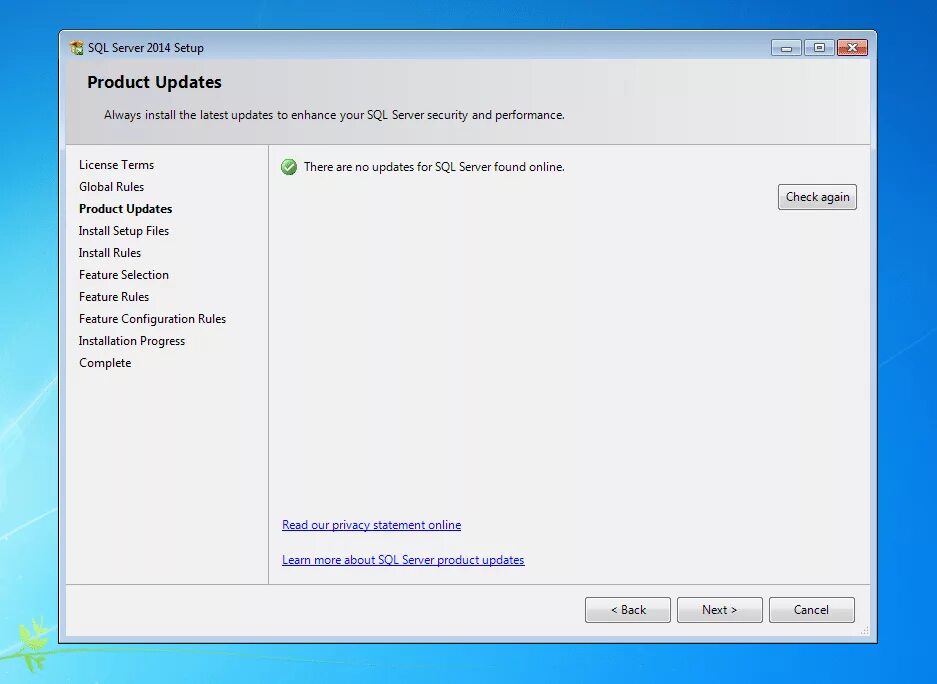Go to the Next setup page
The width and height of the screenshot is (937, 684).
(719, 610)
